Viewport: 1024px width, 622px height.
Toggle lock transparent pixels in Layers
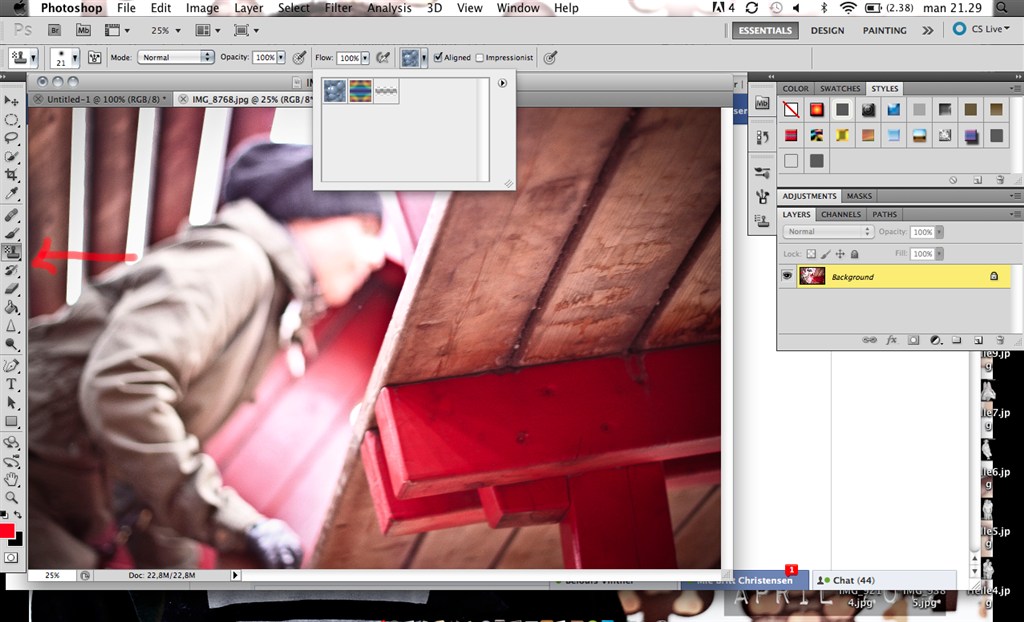click(811, 254)
